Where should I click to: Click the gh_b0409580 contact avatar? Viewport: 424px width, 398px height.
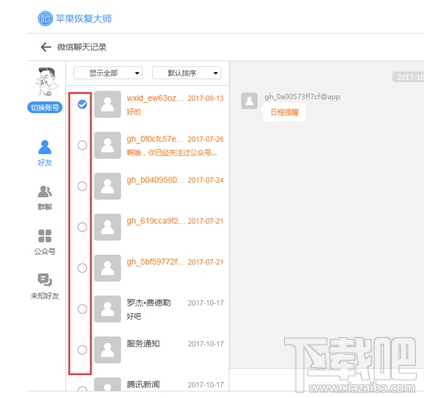tap(107, 186)
